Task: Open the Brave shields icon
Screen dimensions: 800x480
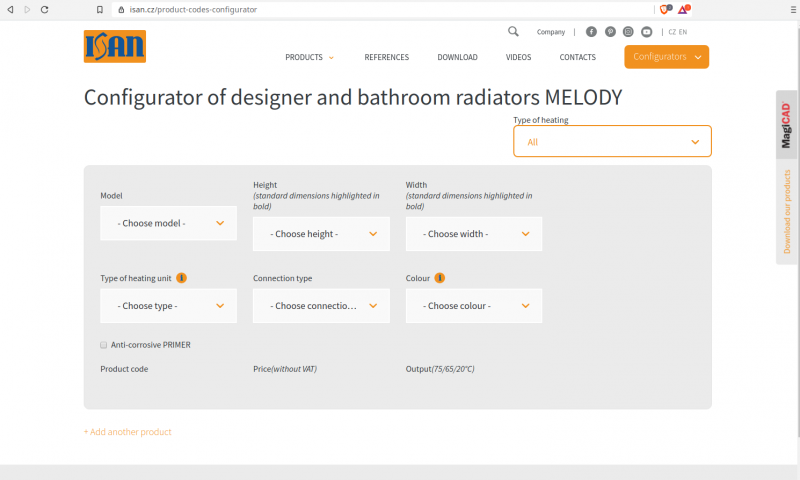Action: (x=665, y=9)
